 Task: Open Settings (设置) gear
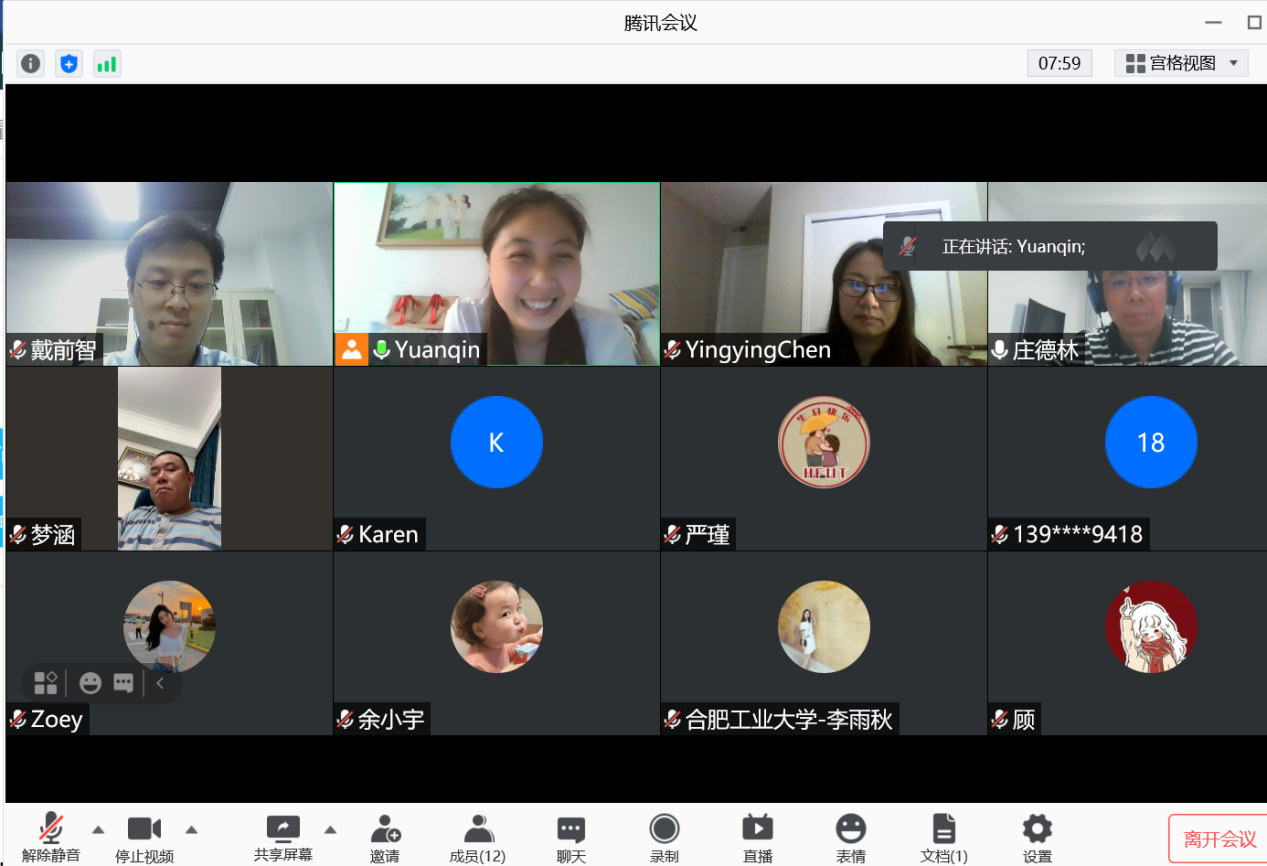pyautogui.click(x=1037, y=837)
